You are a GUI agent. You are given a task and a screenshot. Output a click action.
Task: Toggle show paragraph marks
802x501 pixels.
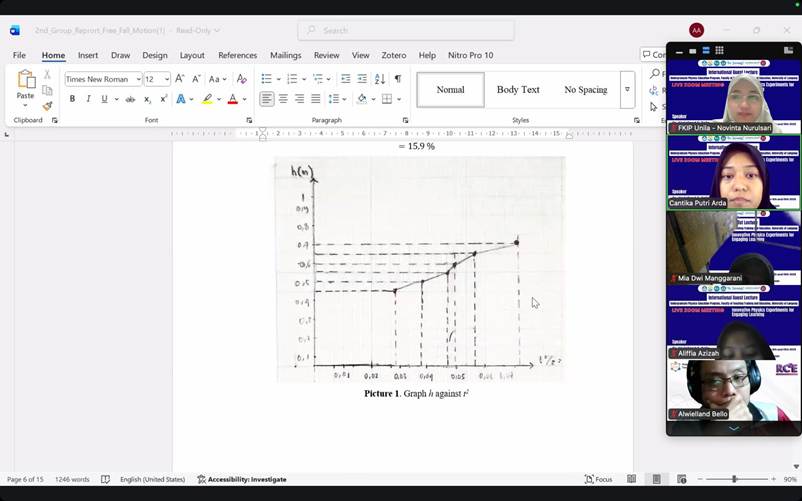(397, 79)
